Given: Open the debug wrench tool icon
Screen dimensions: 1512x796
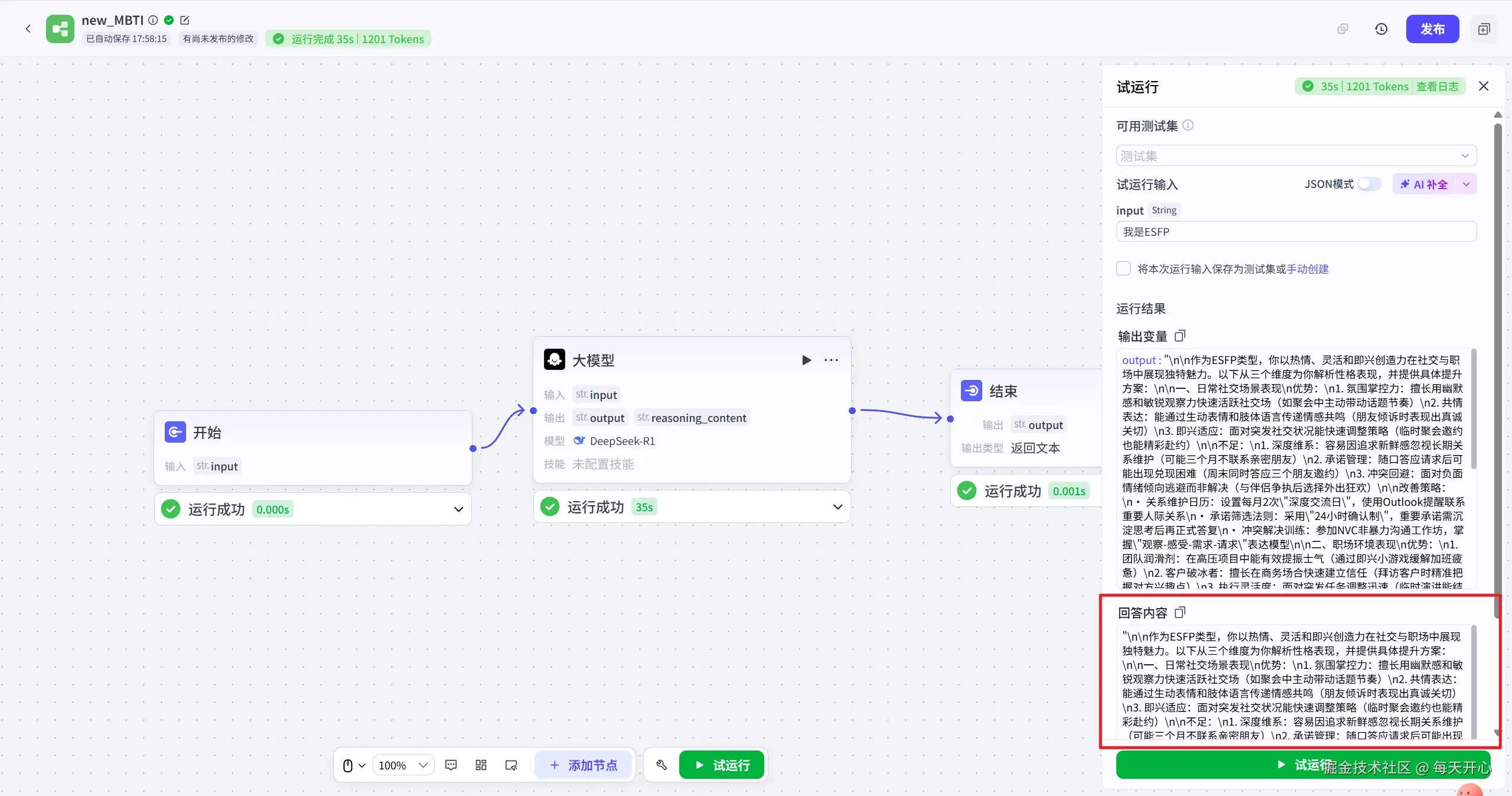Looking at the screenshot, I should [661, 765].
